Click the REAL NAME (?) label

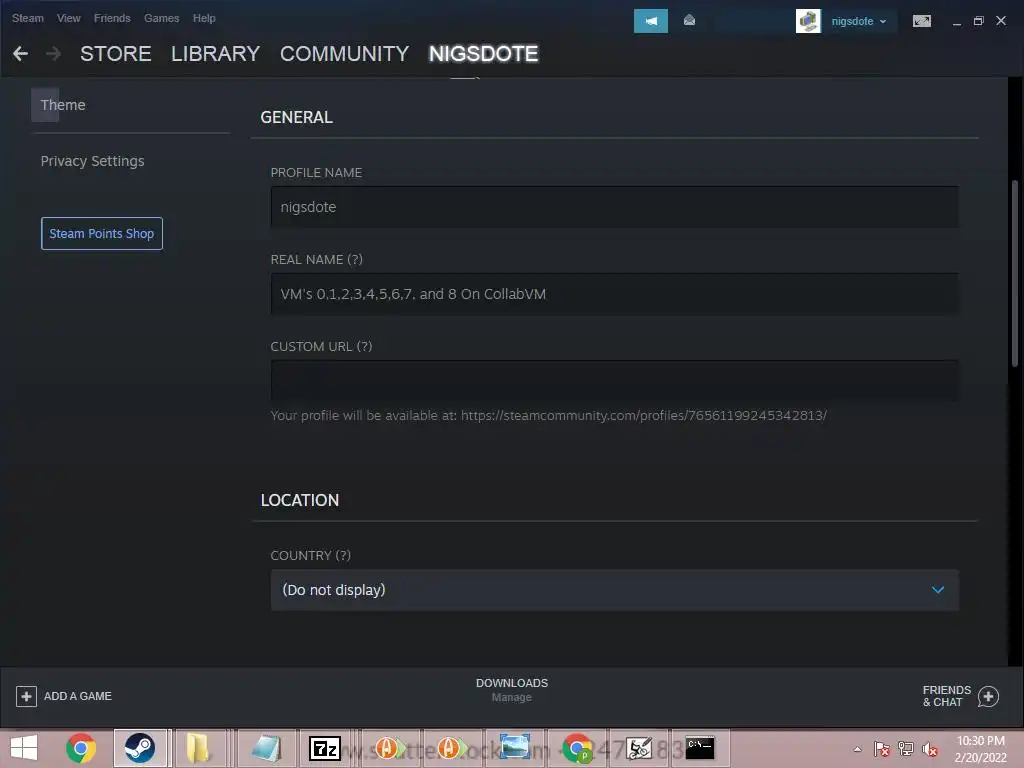point(317,259)
